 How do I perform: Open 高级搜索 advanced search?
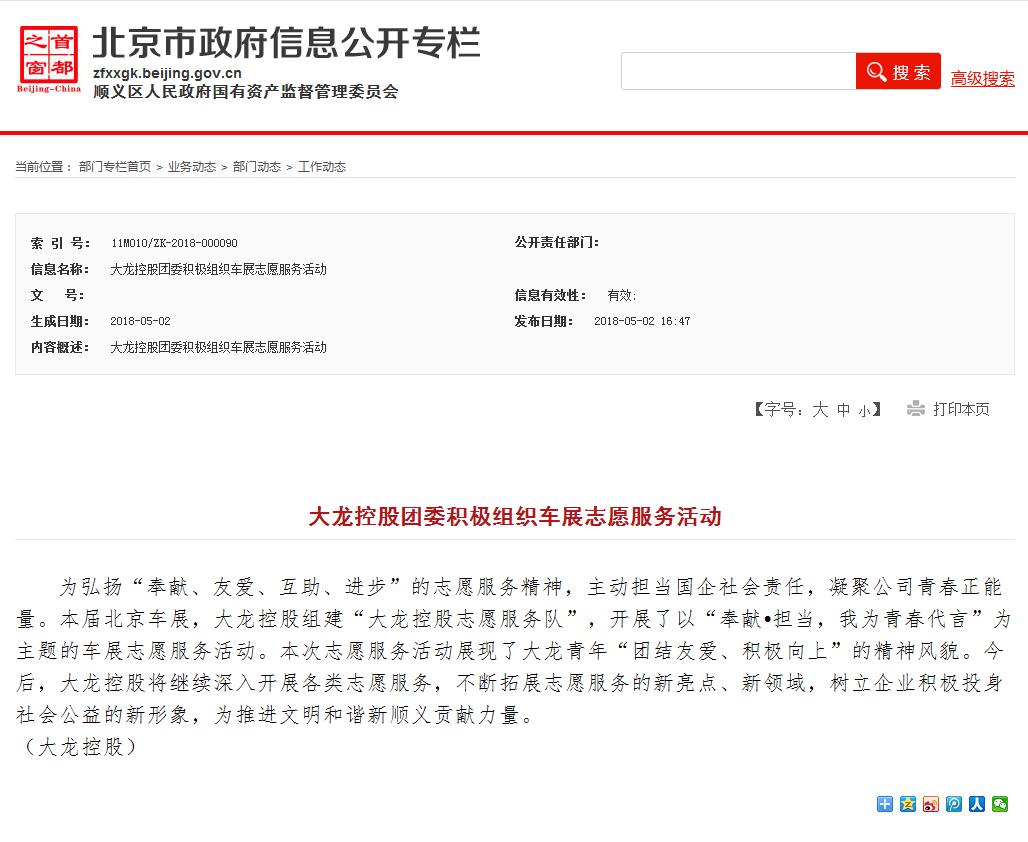[x=982, y=78]
